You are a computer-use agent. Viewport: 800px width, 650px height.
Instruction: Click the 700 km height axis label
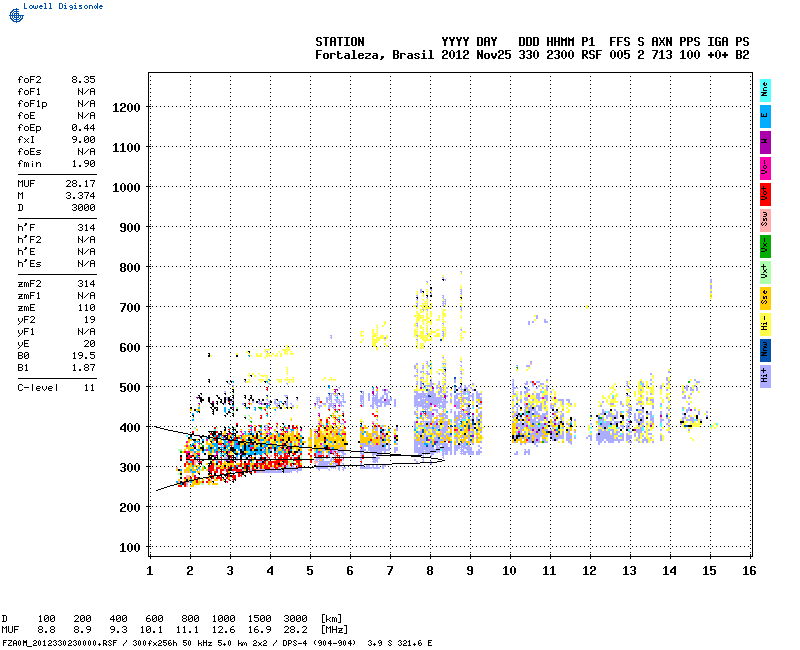pyautogui.click(x=130, y=308)
